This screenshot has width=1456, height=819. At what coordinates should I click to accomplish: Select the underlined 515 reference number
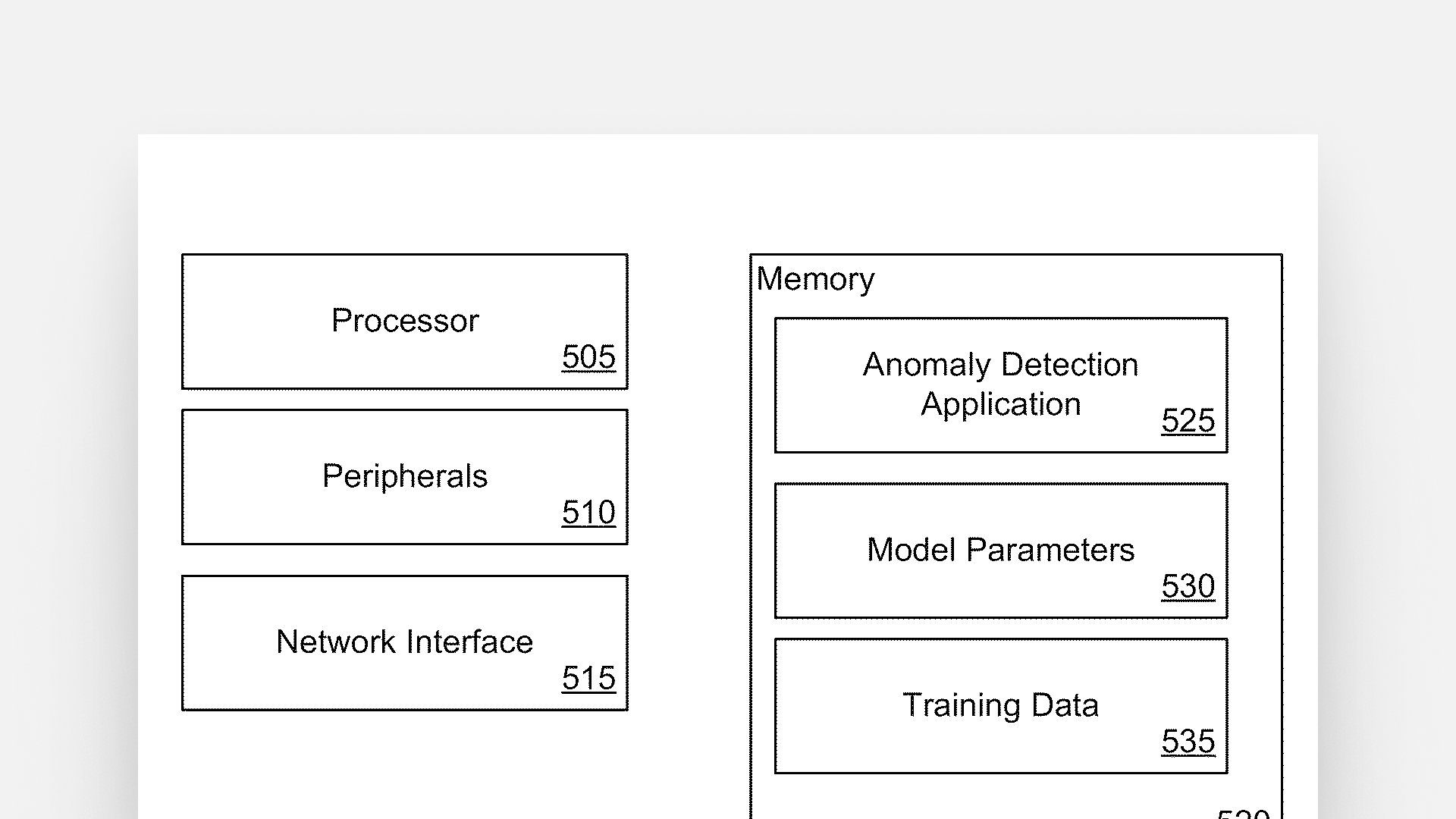(588, 678)
